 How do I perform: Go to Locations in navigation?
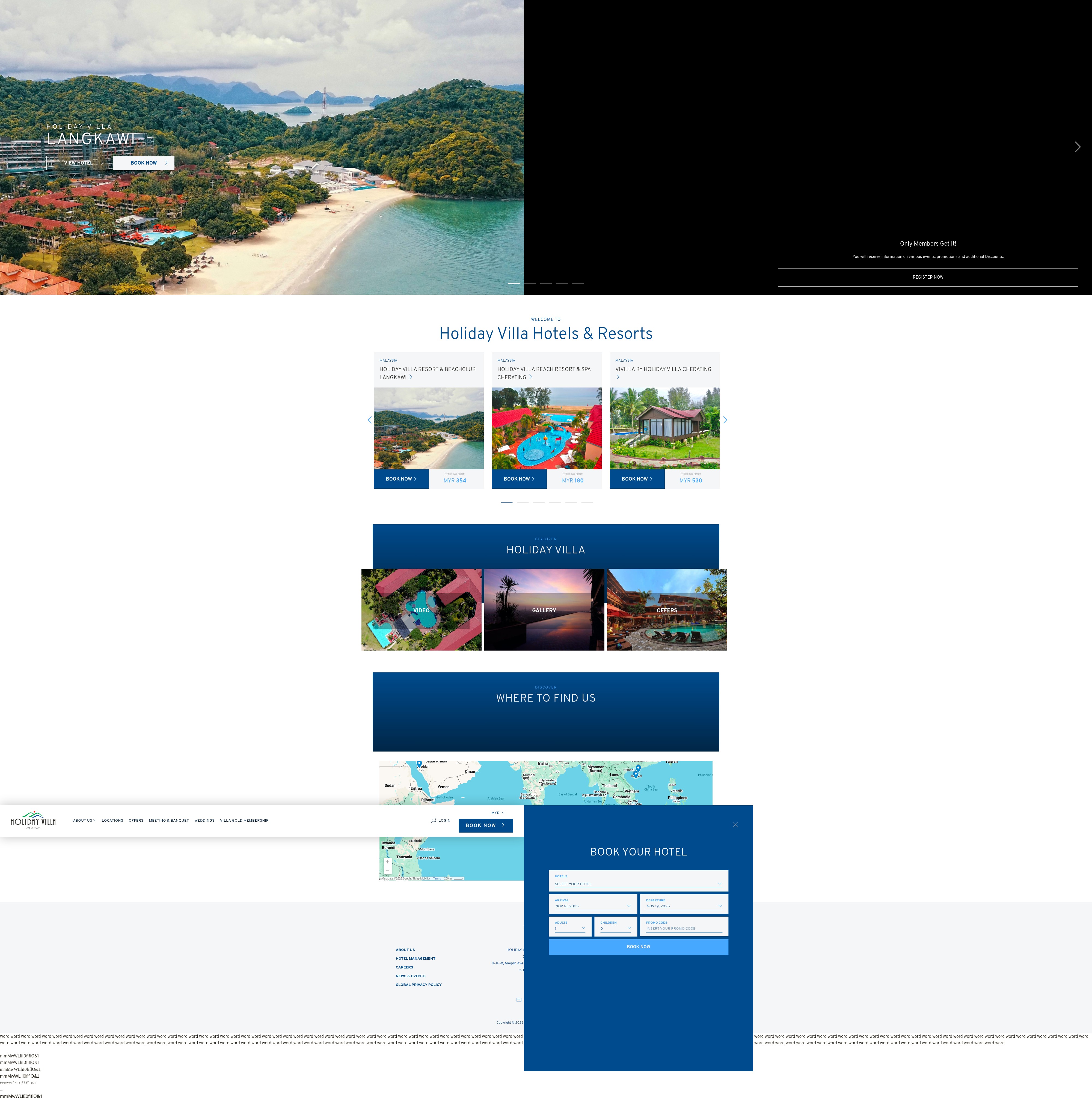[112, 821]
